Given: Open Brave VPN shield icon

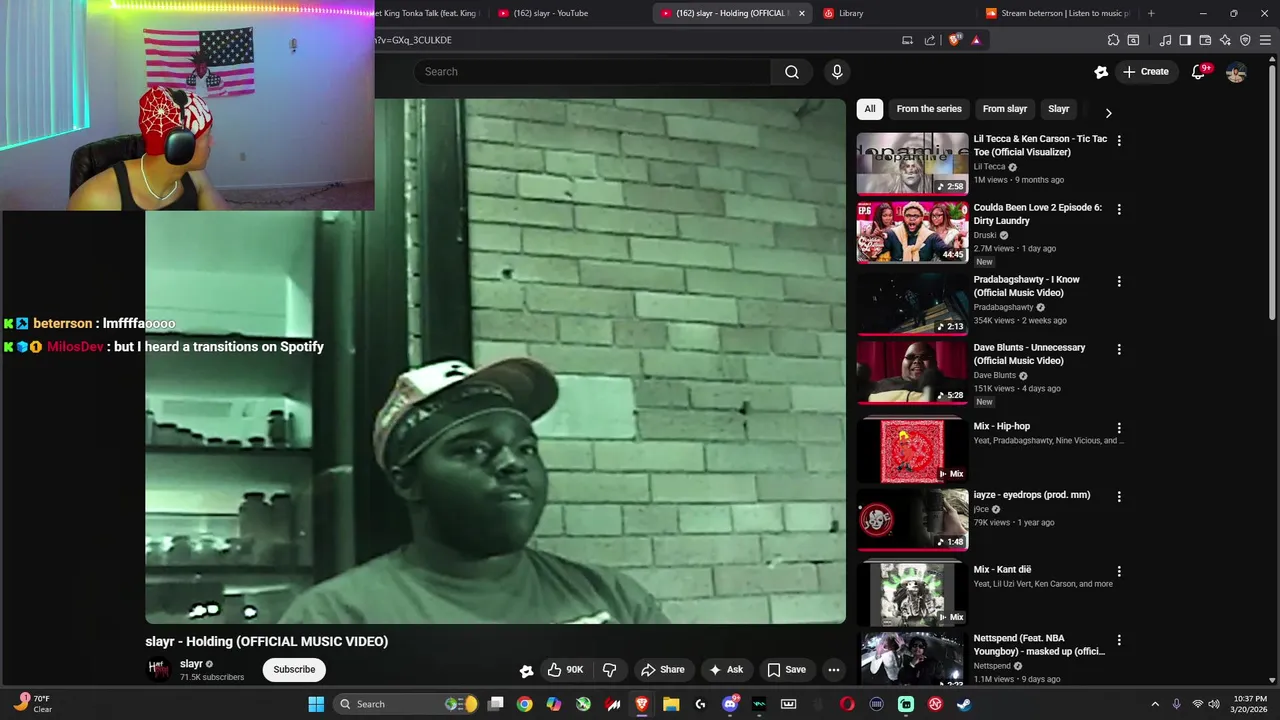Looking at the screenshot, I should click(1245, 40).
